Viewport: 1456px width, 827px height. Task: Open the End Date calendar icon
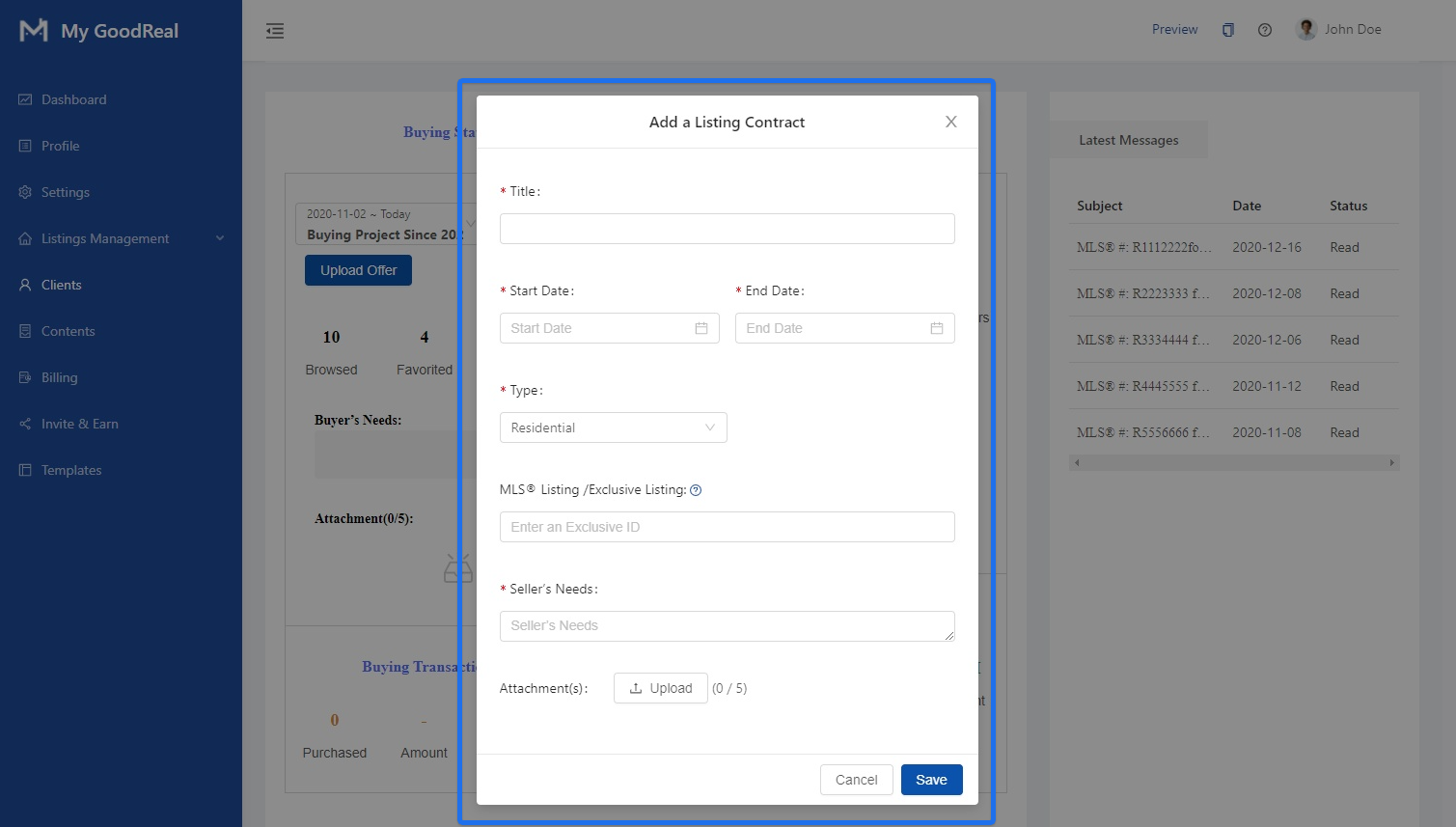pos(936,328)
